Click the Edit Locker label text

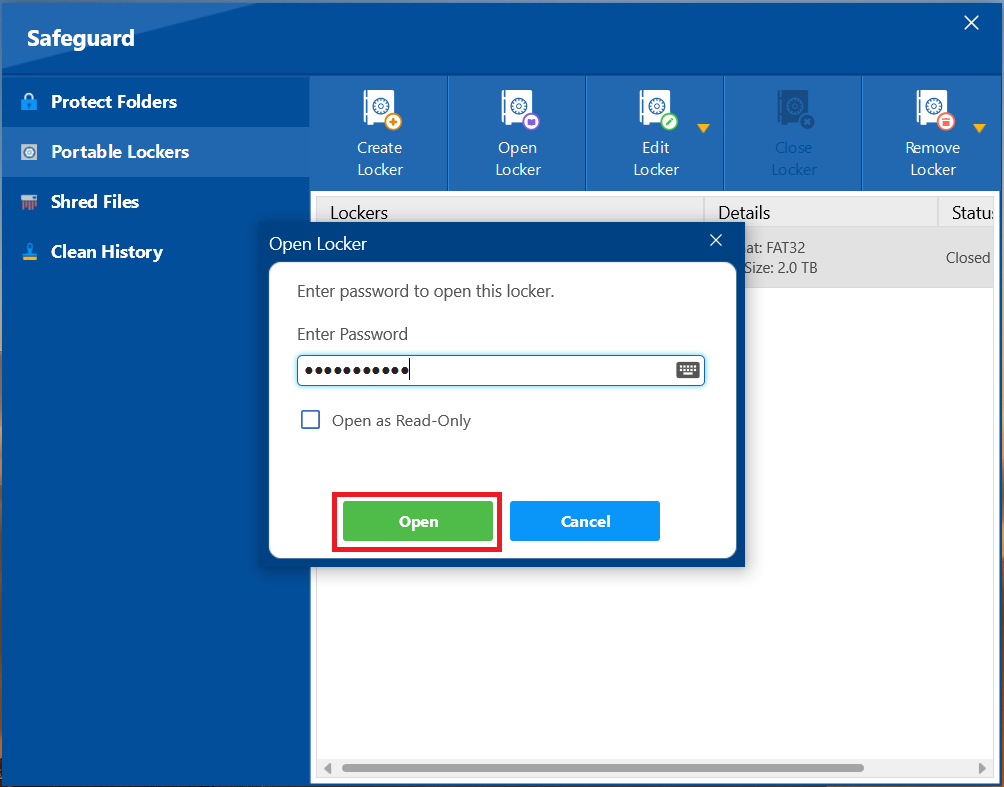click(656, 159)
